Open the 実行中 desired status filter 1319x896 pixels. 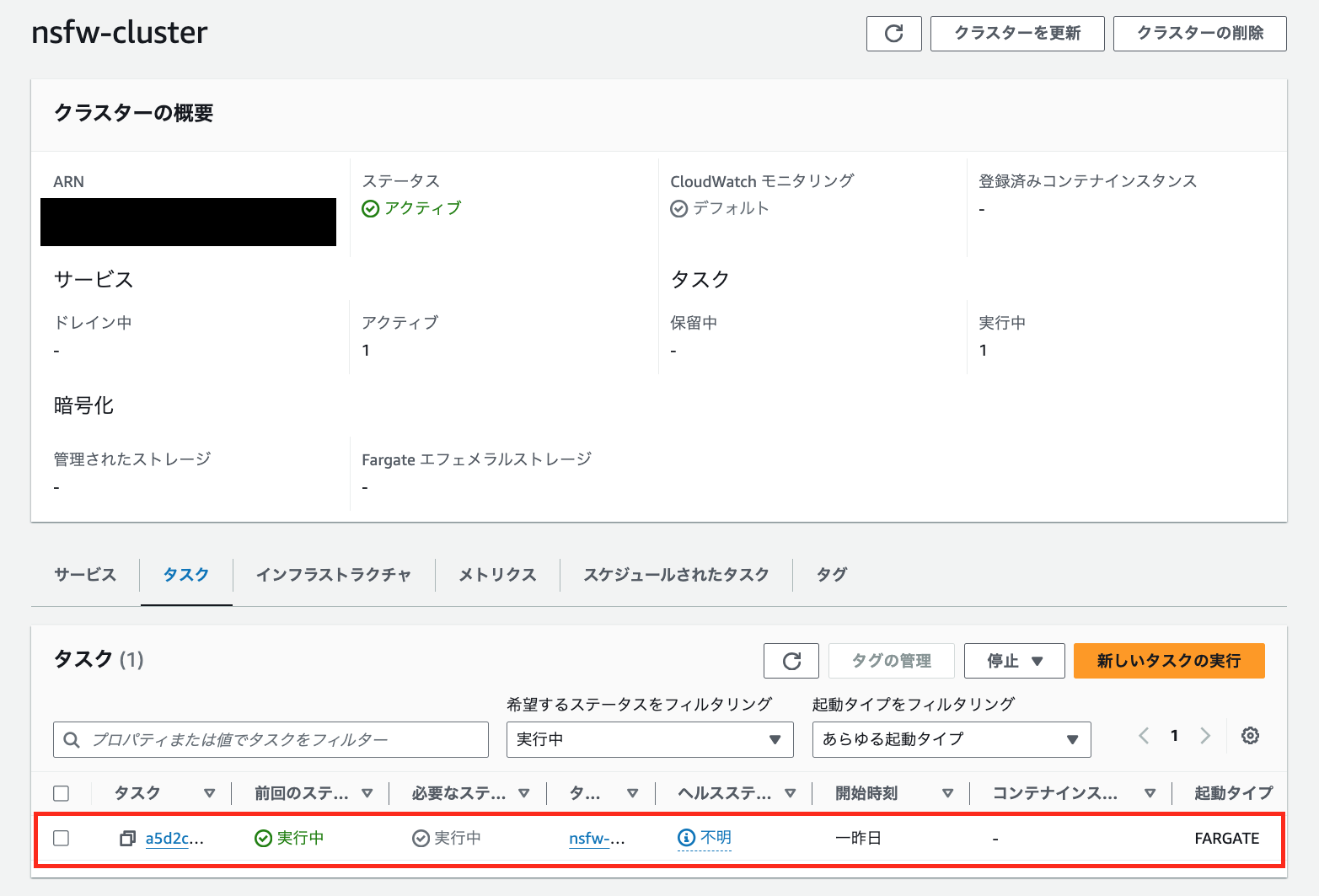[x=649, y=739]
